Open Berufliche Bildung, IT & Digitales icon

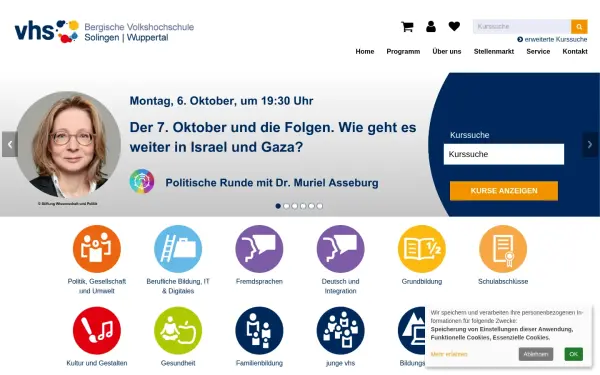178,249
